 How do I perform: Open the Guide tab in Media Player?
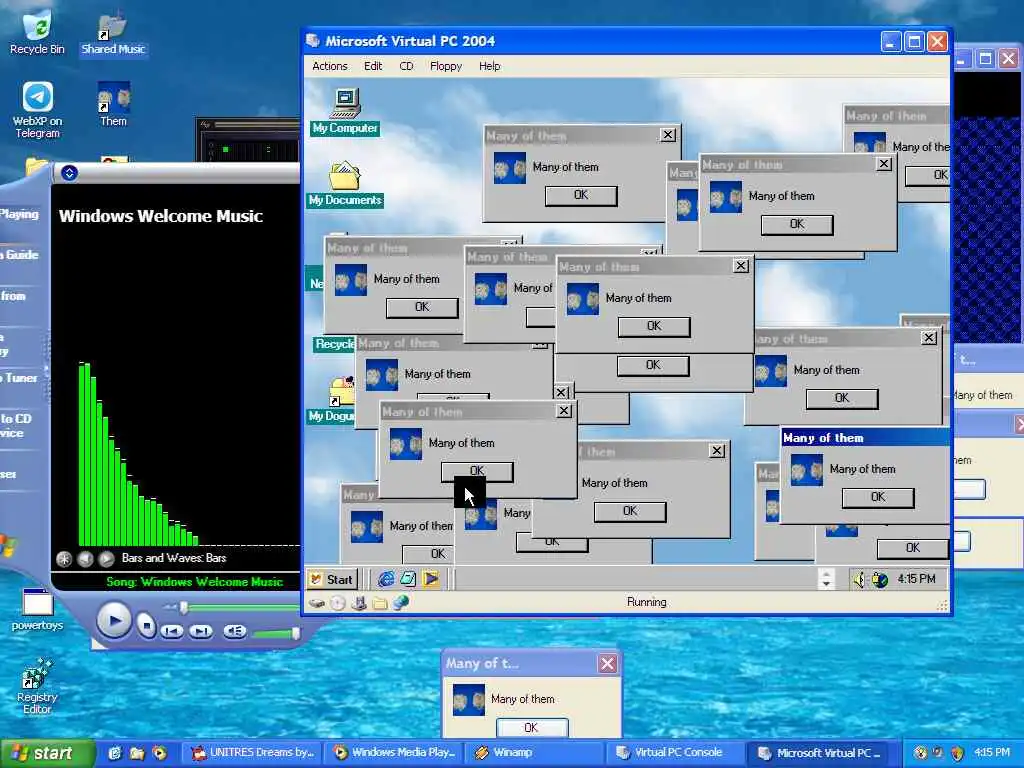click(x=19, y=255)
